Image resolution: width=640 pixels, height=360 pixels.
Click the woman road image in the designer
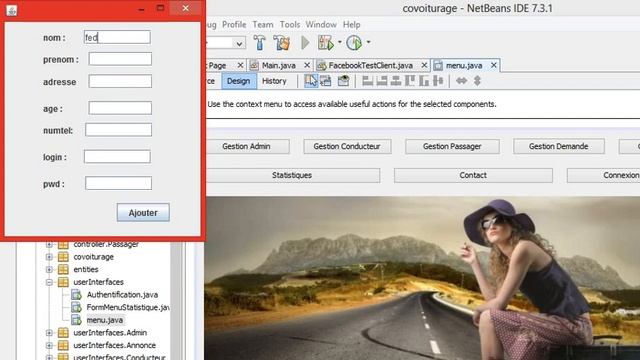(422, 278)
